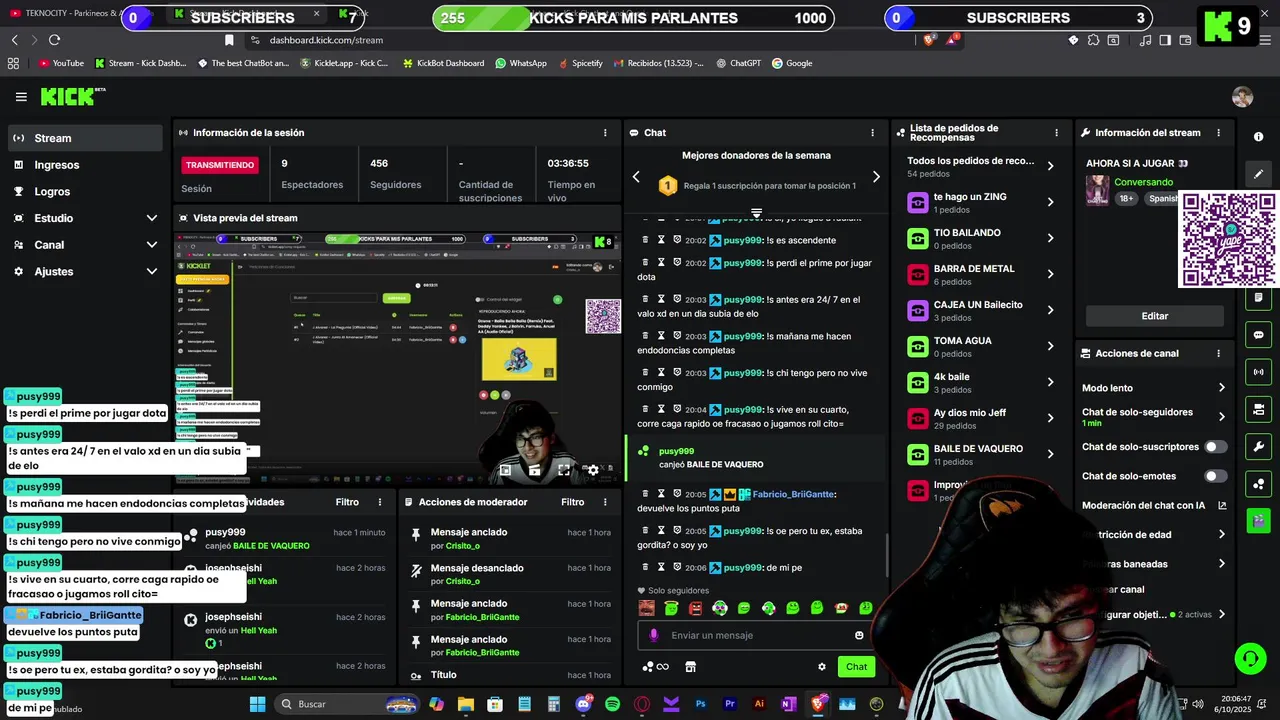Click the broadcast signal icon in right sidebar
Image resolution: width=1280 pixels, height=720 pixels.
(x=1258, y=372)
